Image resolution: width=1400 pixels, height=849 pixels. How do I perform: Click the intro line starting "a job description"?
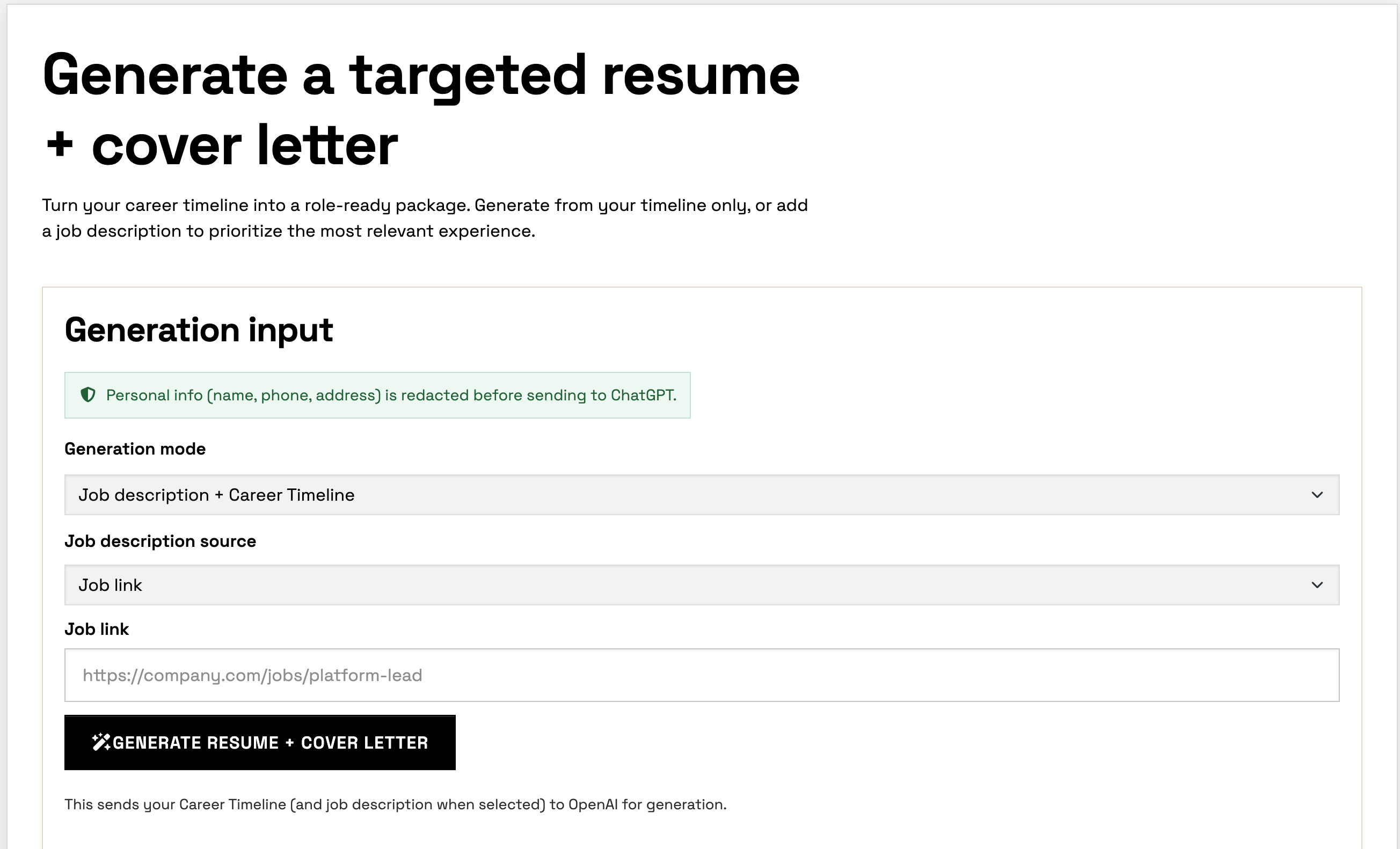click(288, 231)
